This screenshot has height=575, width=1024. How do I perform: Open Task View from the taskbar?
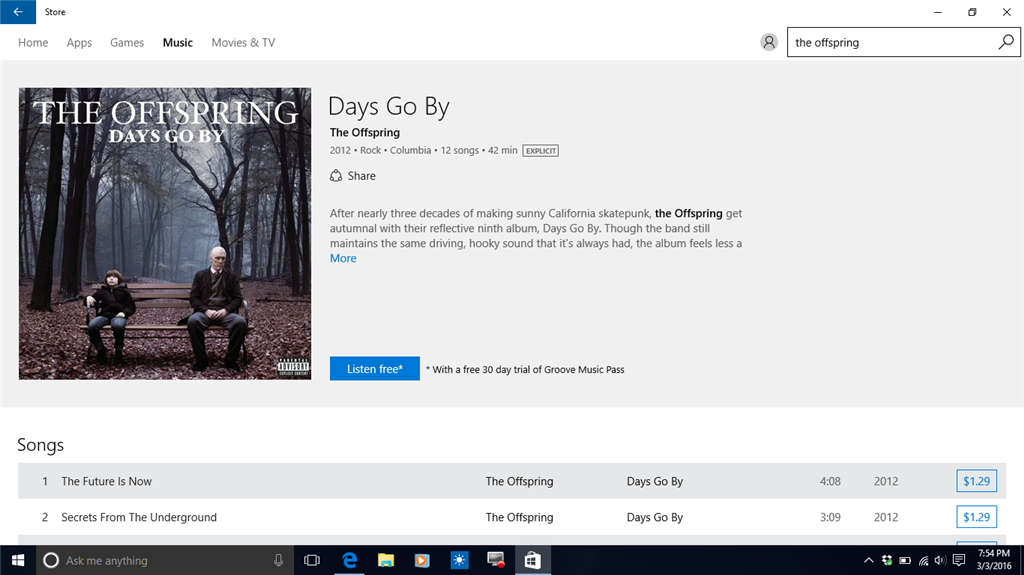312,560
